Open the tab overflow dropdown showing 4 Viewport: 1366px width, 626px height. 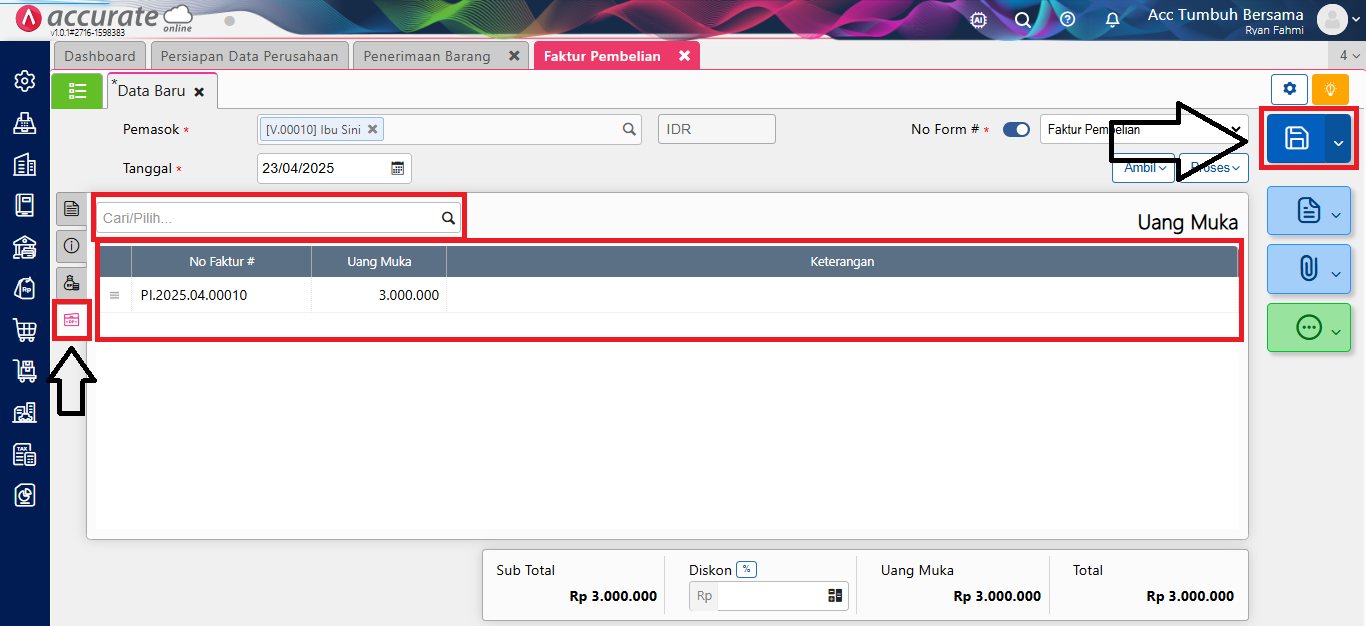1349,56
